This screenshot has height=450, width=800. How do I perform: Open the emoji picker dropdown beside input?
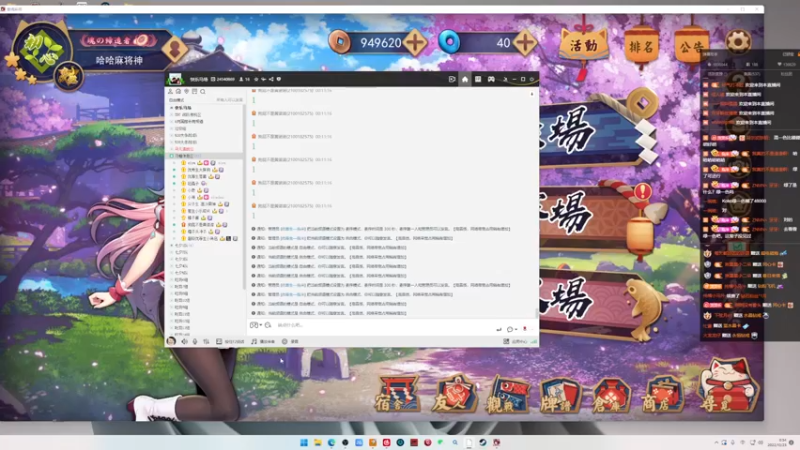[x=256, y=325]
